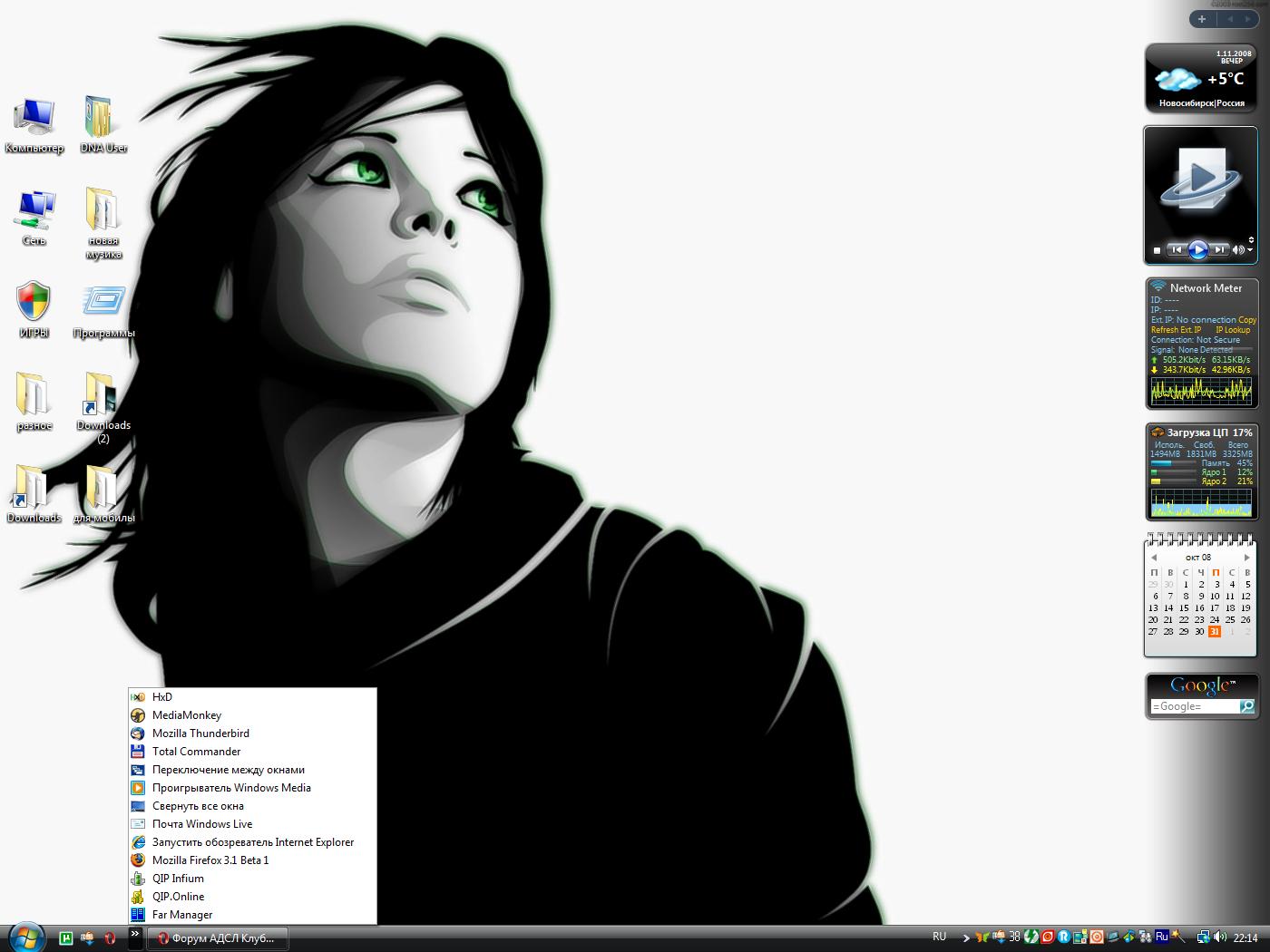1270x952 pixels.
Task: Launch Far Manager from the list
Action: (252, 915)
